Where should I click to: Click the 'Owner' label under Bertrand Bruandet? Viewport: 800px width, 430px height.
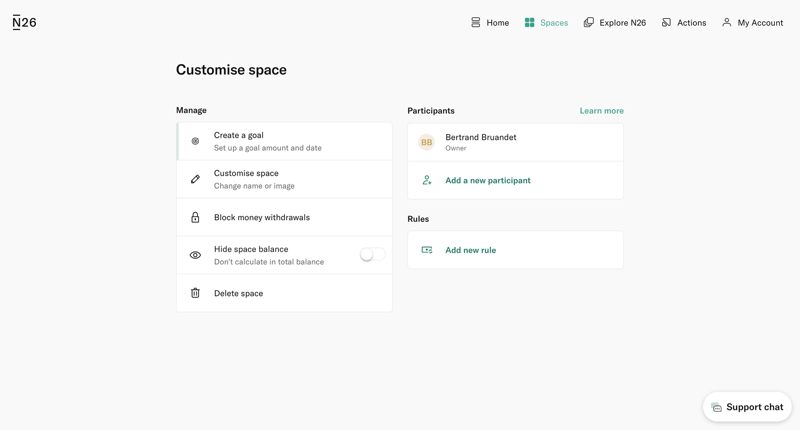click(x=456, y=148)
